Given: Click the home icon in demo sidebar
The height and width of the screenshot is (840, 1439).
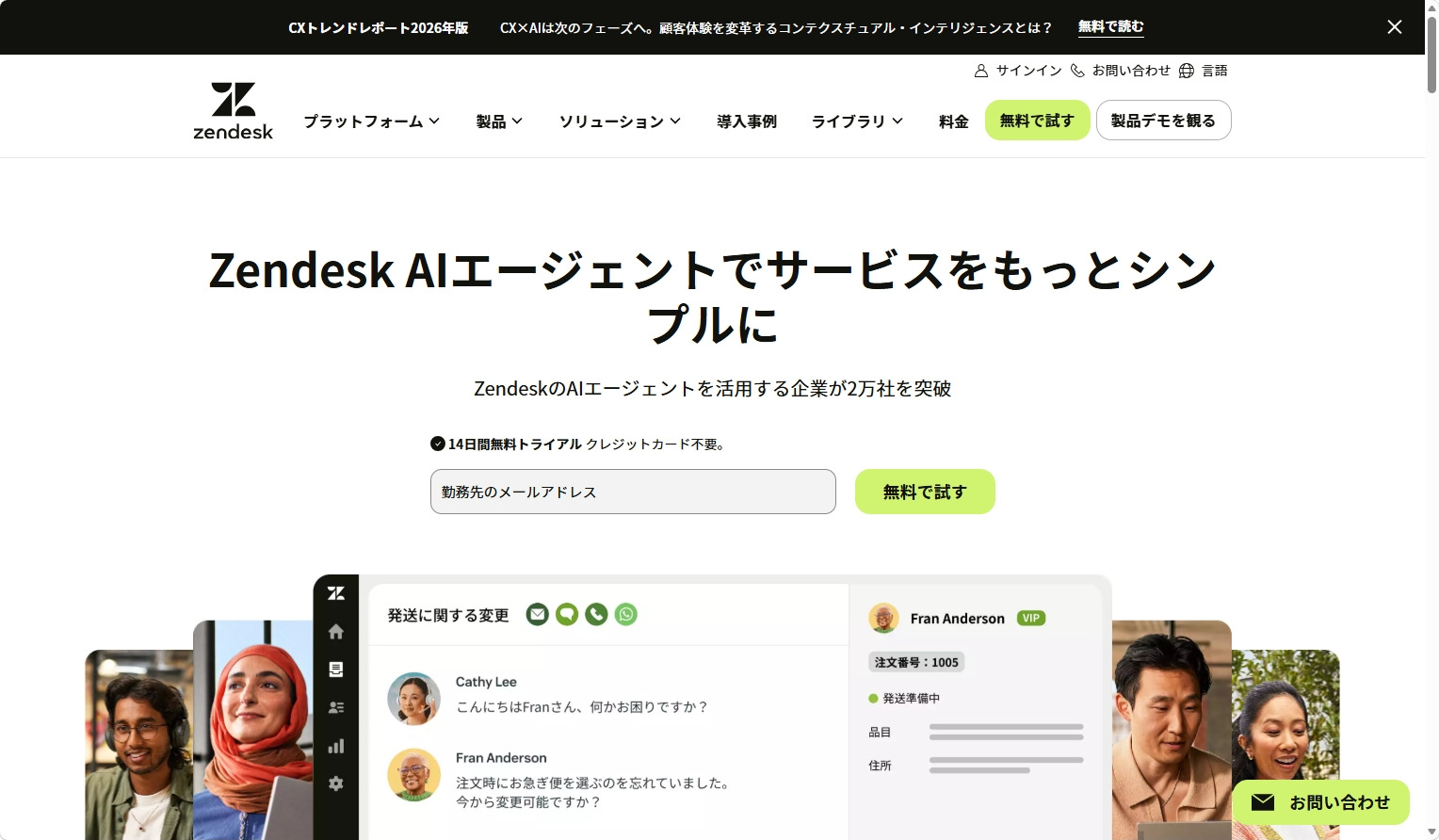Looking at the screenshot, I should [336, 632].
